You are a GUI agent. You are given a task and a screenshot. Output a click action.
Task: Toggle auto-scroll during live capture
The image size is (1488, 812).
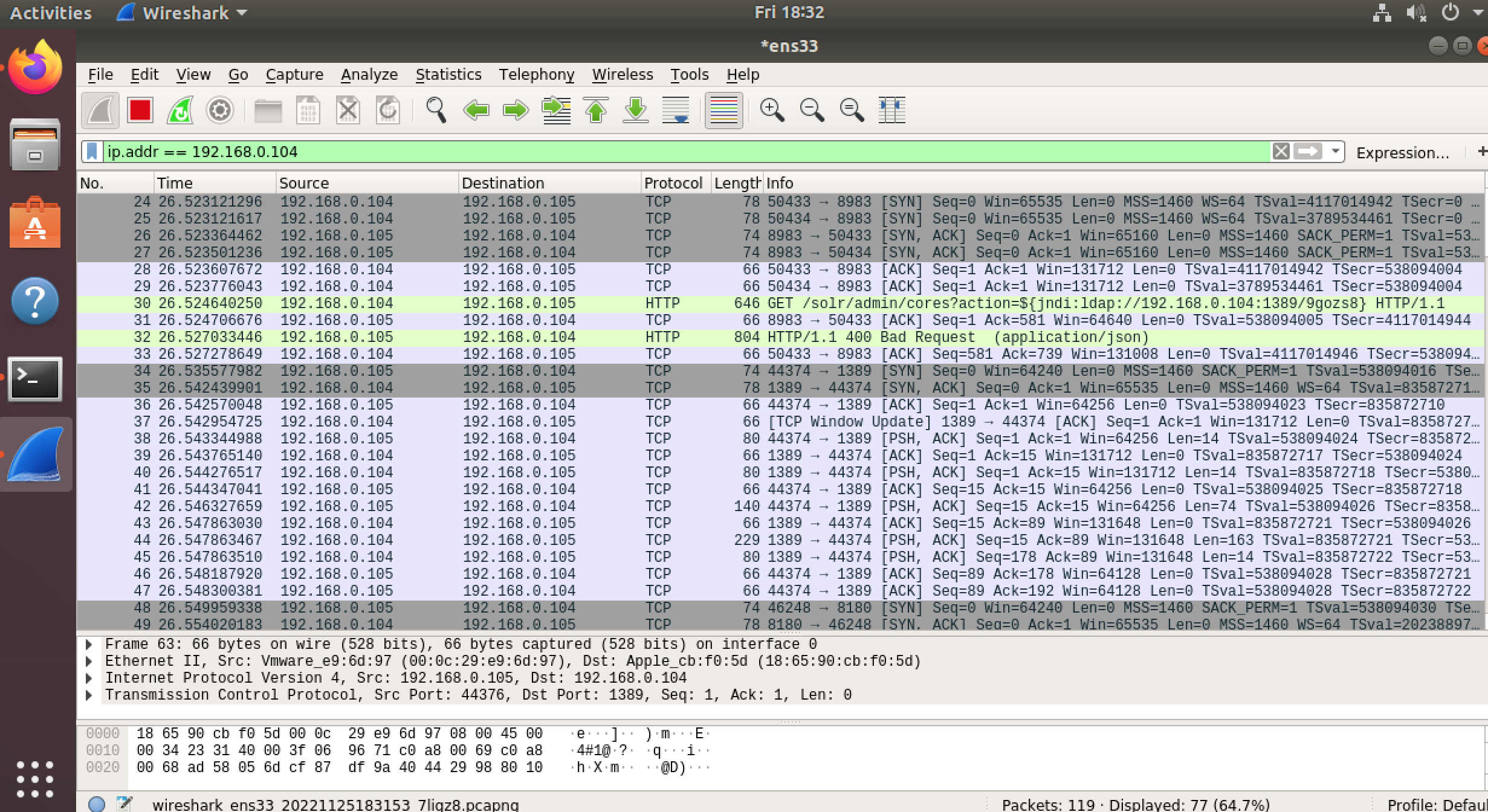(676, 111)
